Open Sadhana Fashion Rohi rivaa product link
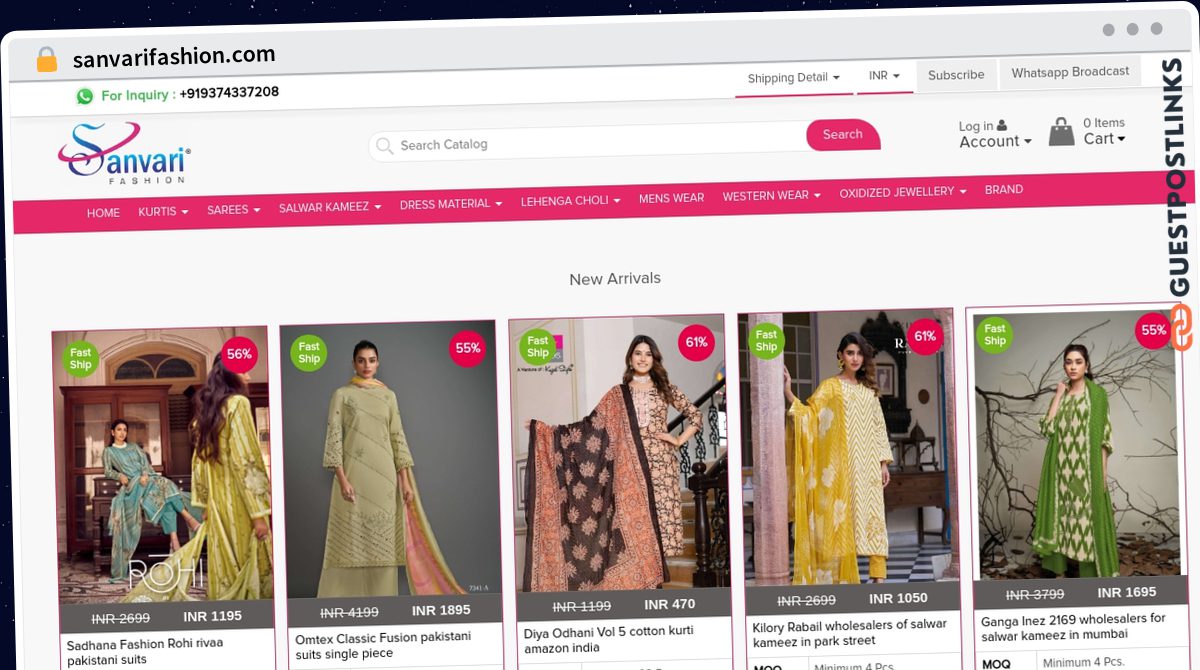 (x=145, y=651)
